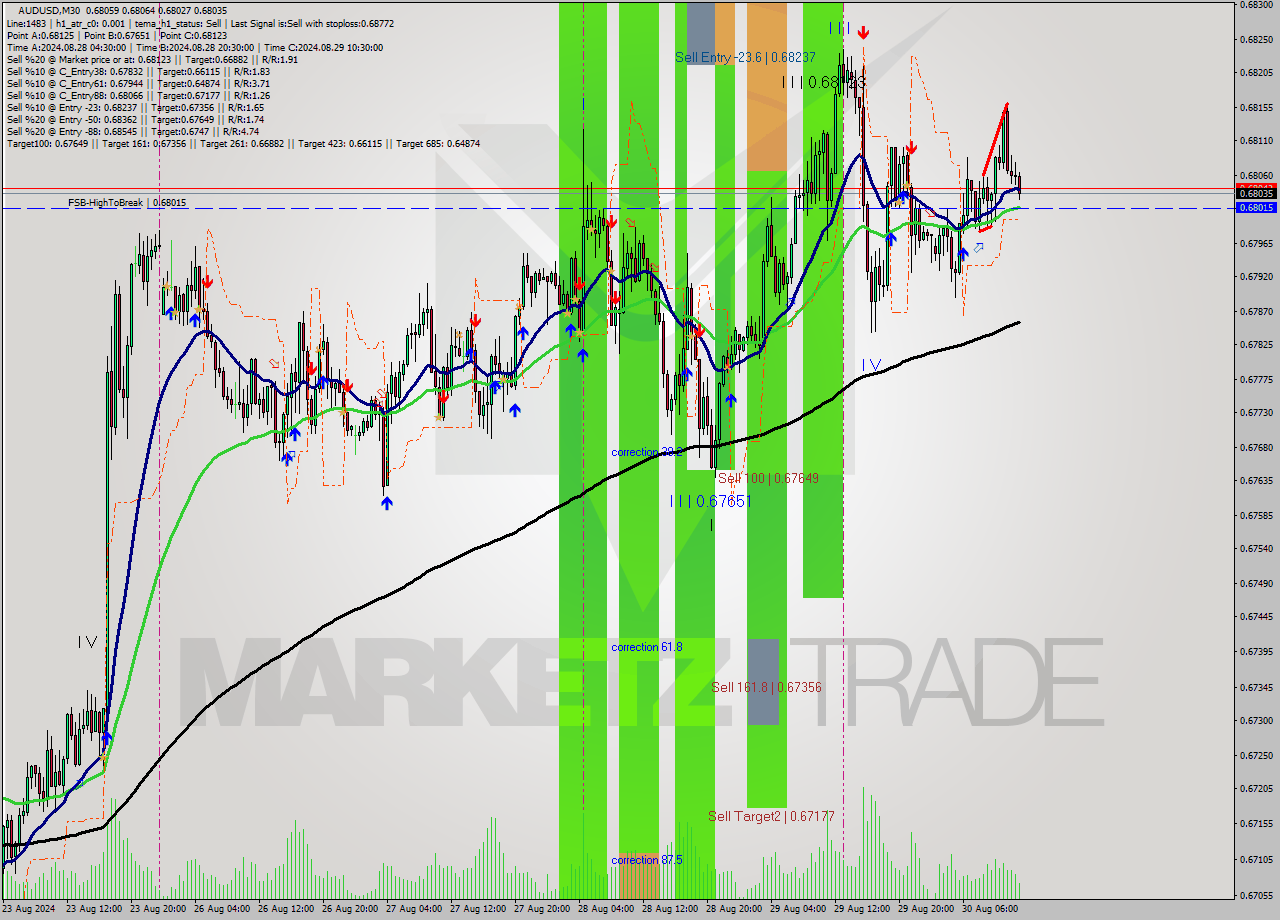
Task: Select the 'Sell Target2 | 0.67177' label
Action: click(771, 816)
